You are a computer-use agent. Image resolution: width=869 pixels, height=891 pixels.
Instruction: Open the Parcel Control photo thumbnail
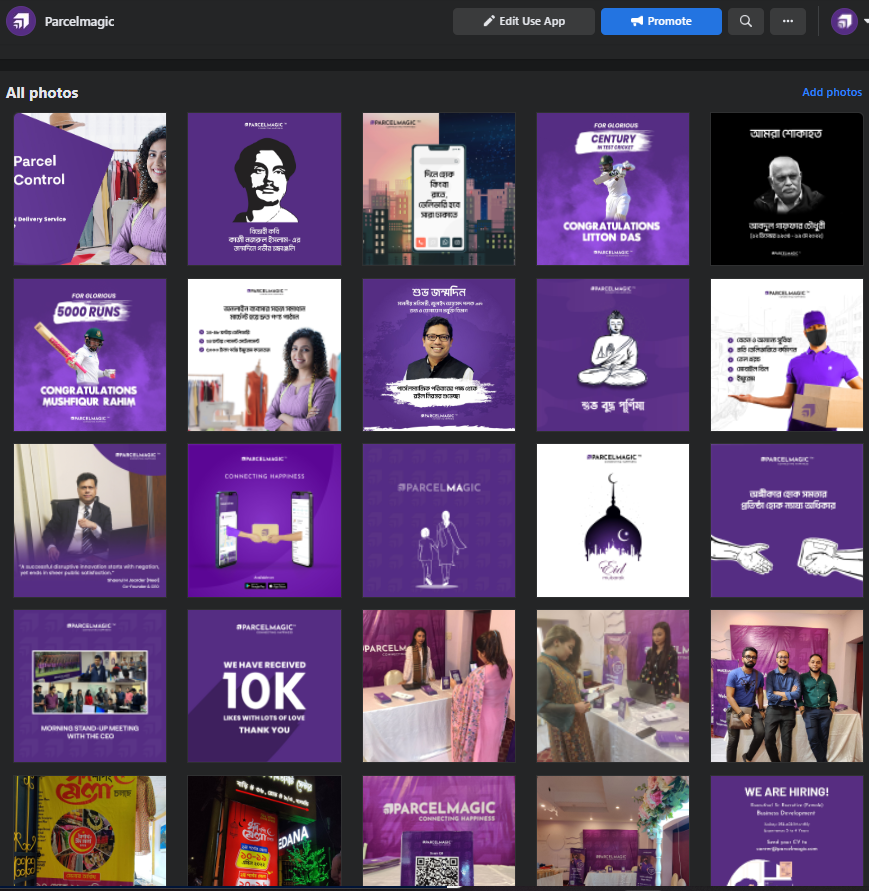[x=90, y=189]
